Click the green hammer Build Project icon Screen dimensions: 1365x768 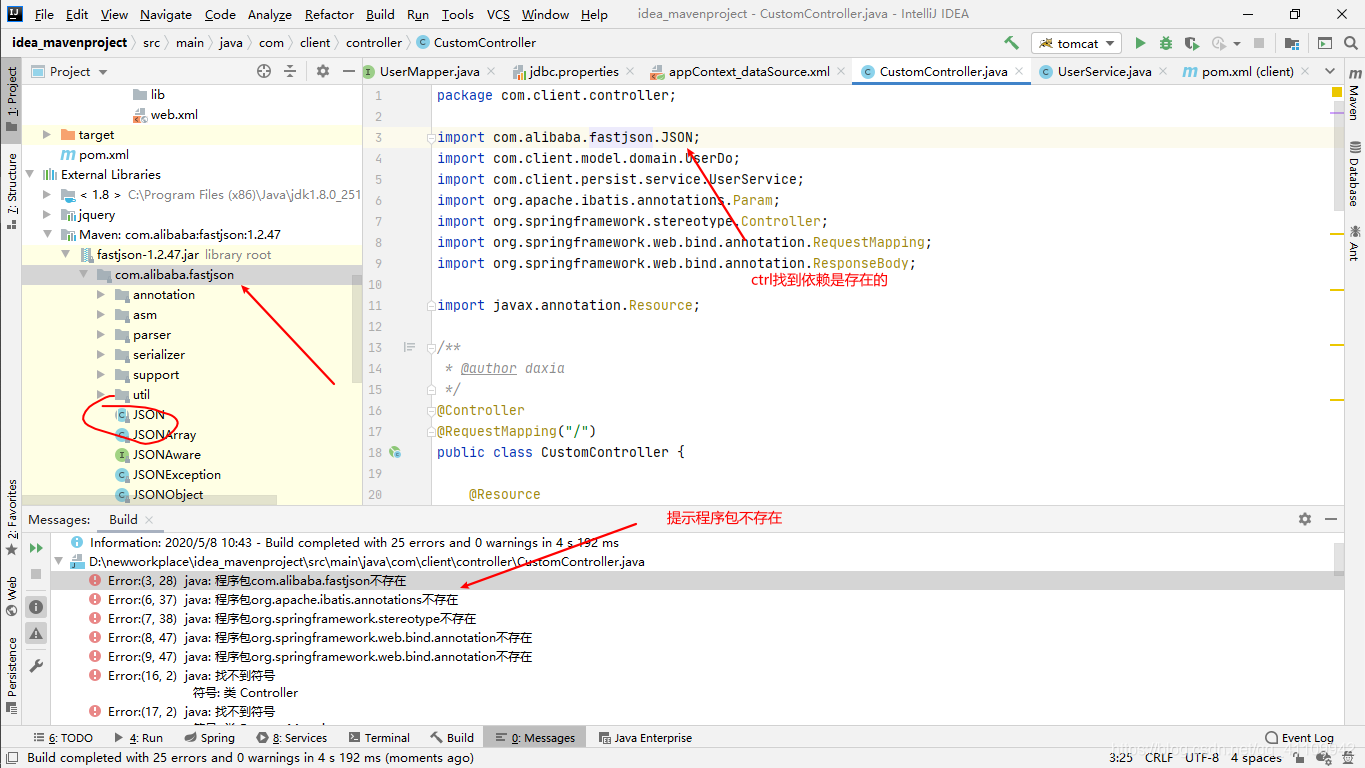(x=1012, y=43)
